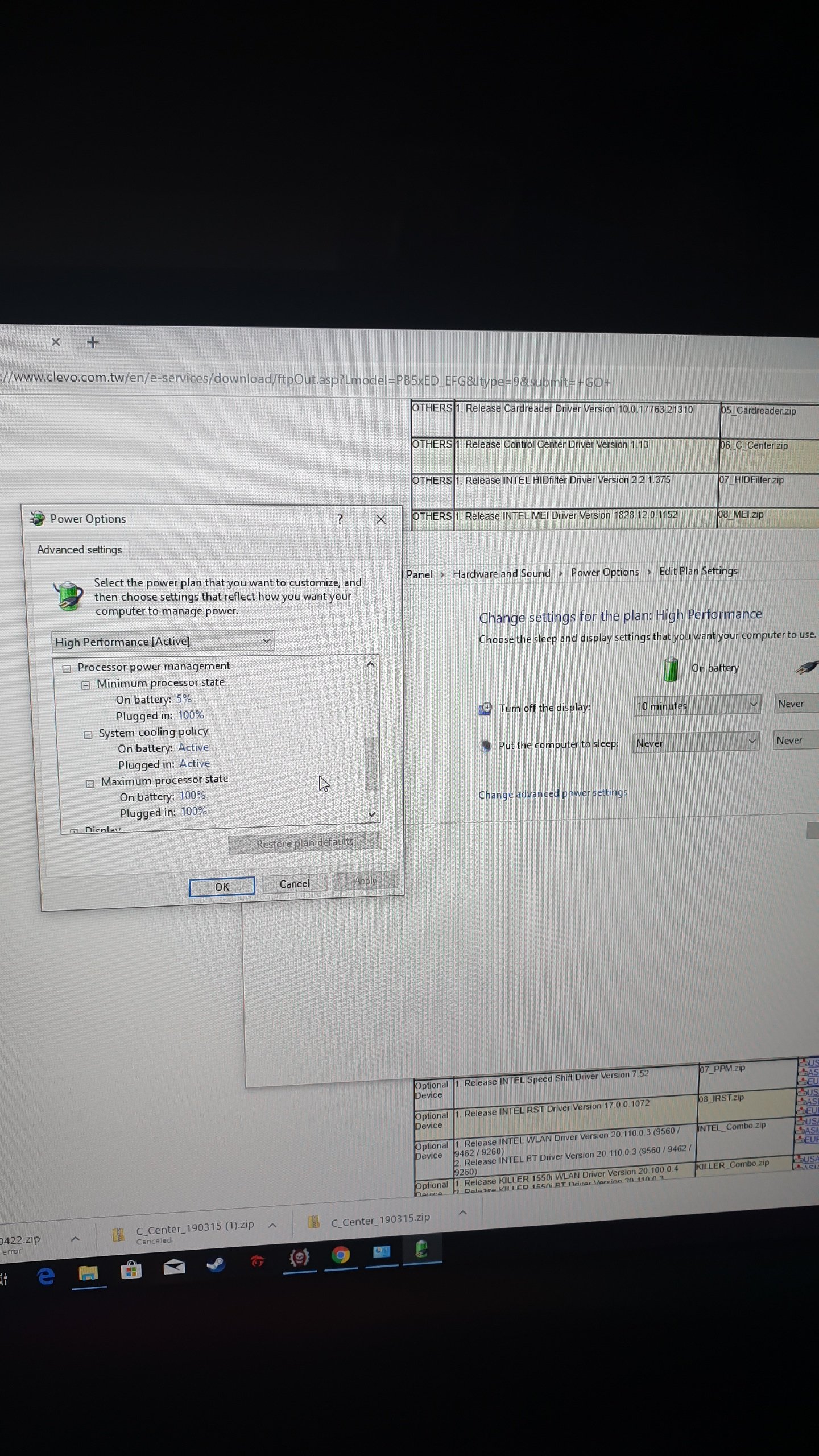Click the C_Center_190315.zip download file name
The width and height of the screenshot is (819, 1456).
coord(380,1219)
